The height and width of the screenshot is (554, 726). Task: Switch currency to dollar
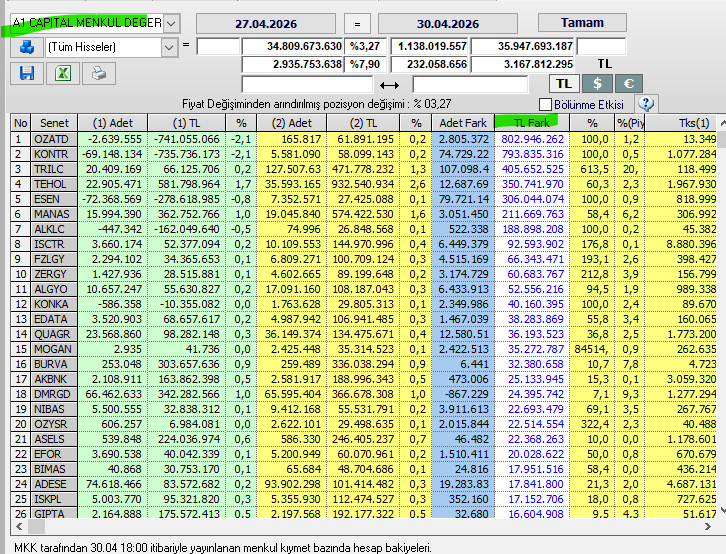click(597, 84)
